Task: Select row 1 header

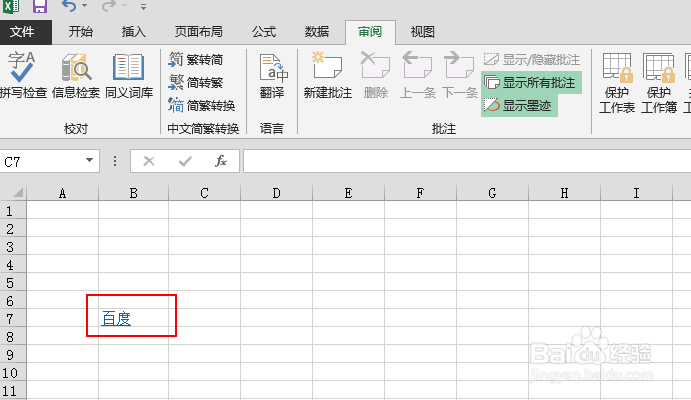Action: (13, 211)
